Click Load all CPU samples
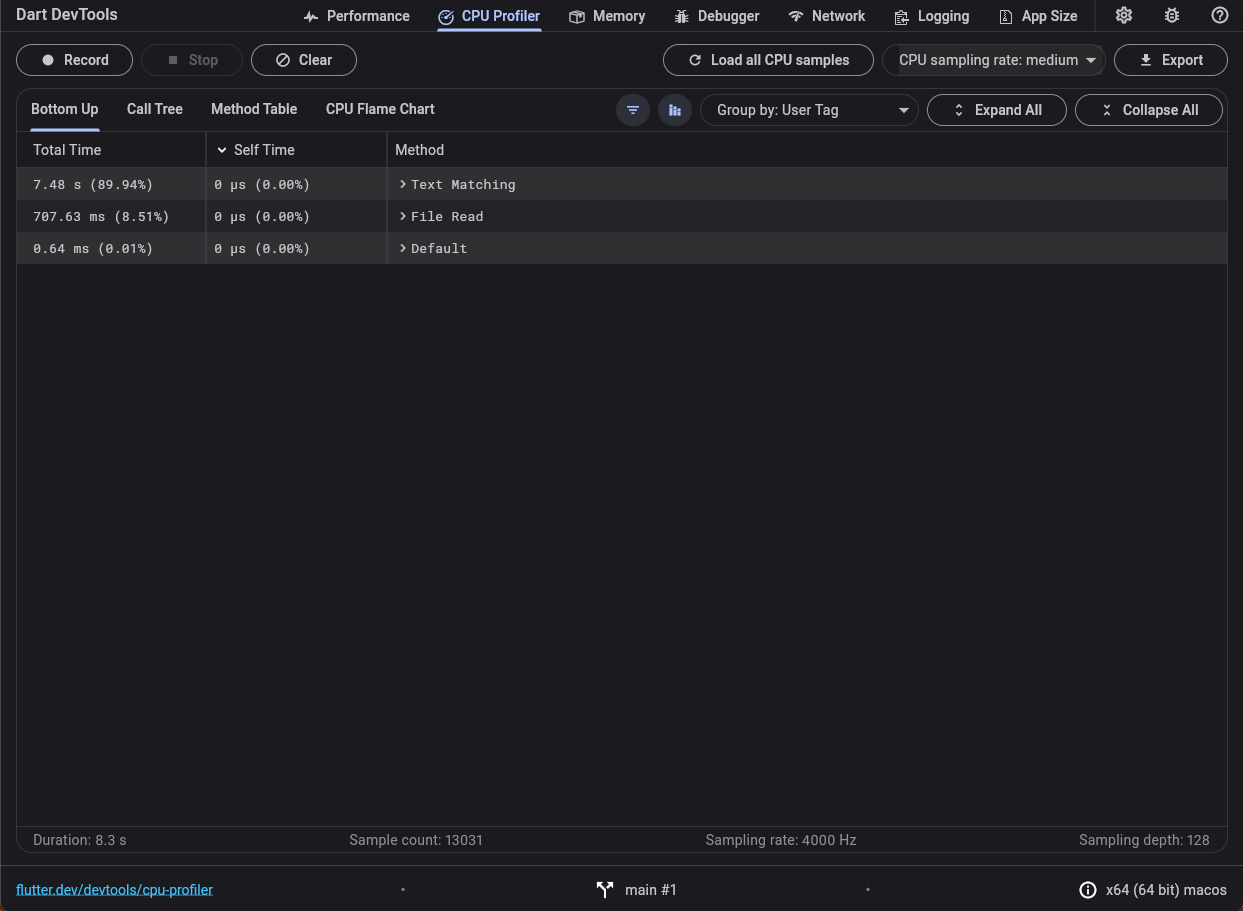 (768, 60)
